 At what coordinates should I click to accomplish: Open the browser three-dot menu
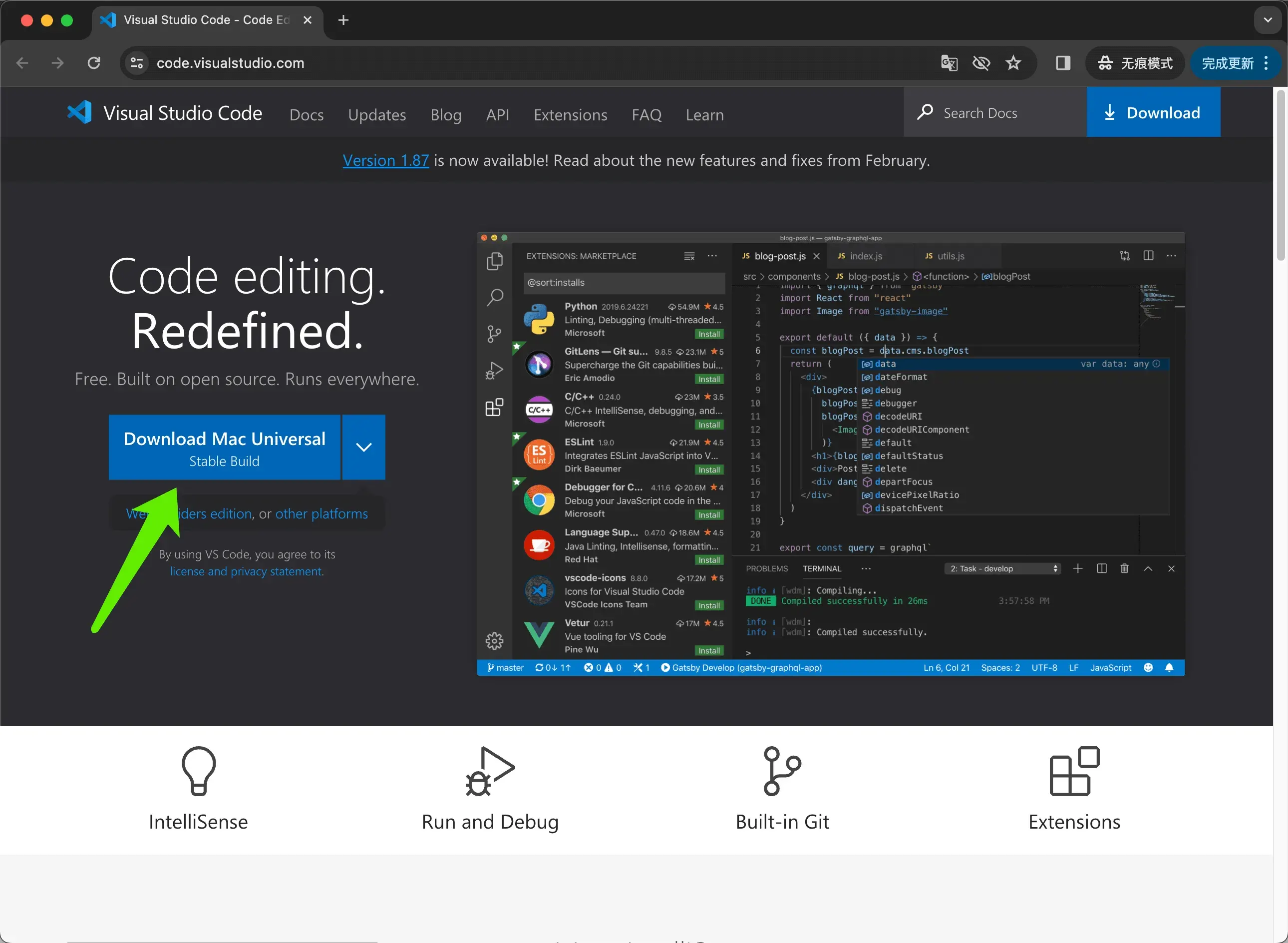pyautogui.click(x=1267, y=63)
